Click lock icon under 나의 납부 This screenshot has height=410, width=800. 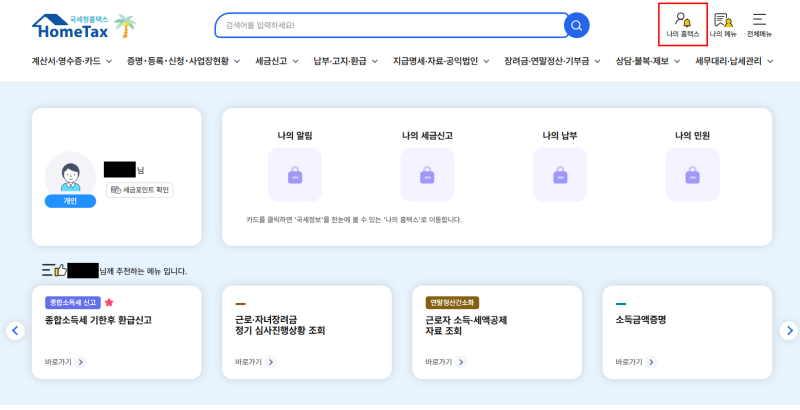coord(560,175)
